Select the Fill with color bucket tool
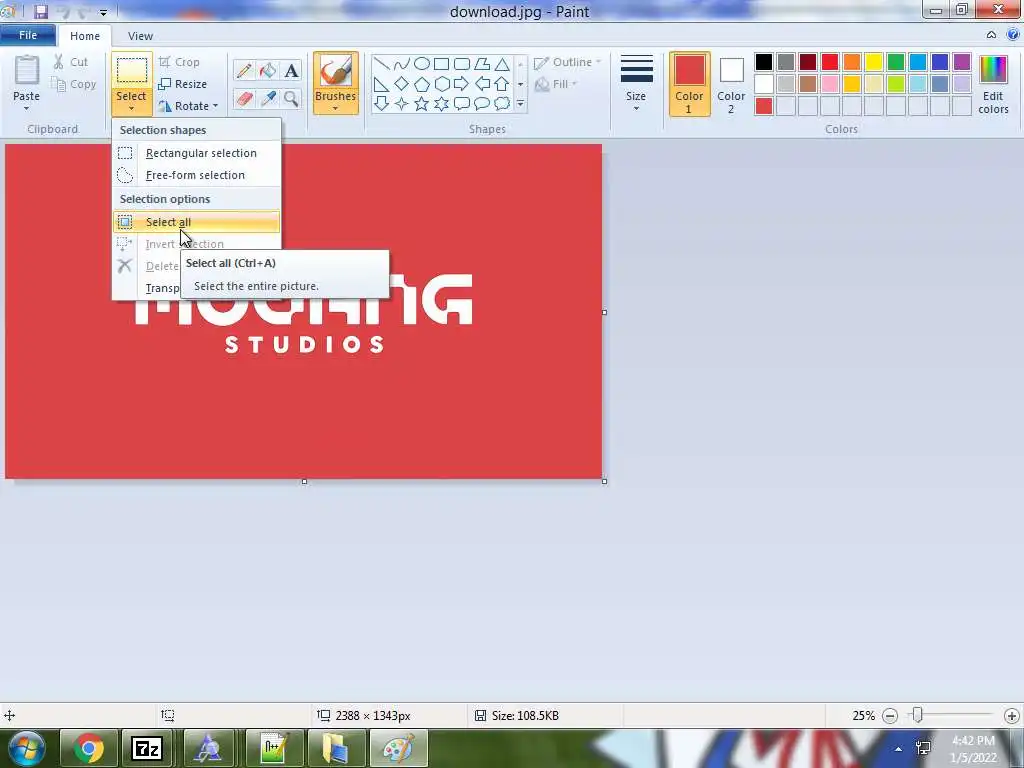Screen dimensions: 1024x768 [268, 71]
